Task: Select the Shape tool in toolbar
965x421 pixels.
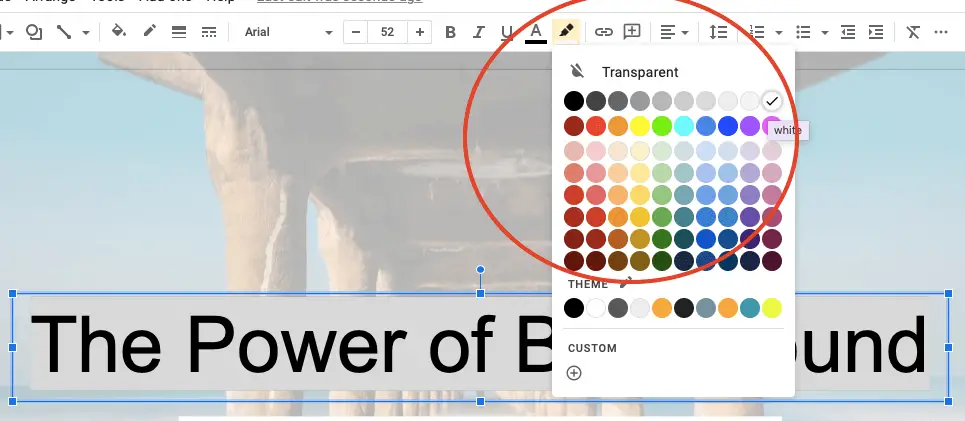Action: pyautogui.click(x=34, y=32)
